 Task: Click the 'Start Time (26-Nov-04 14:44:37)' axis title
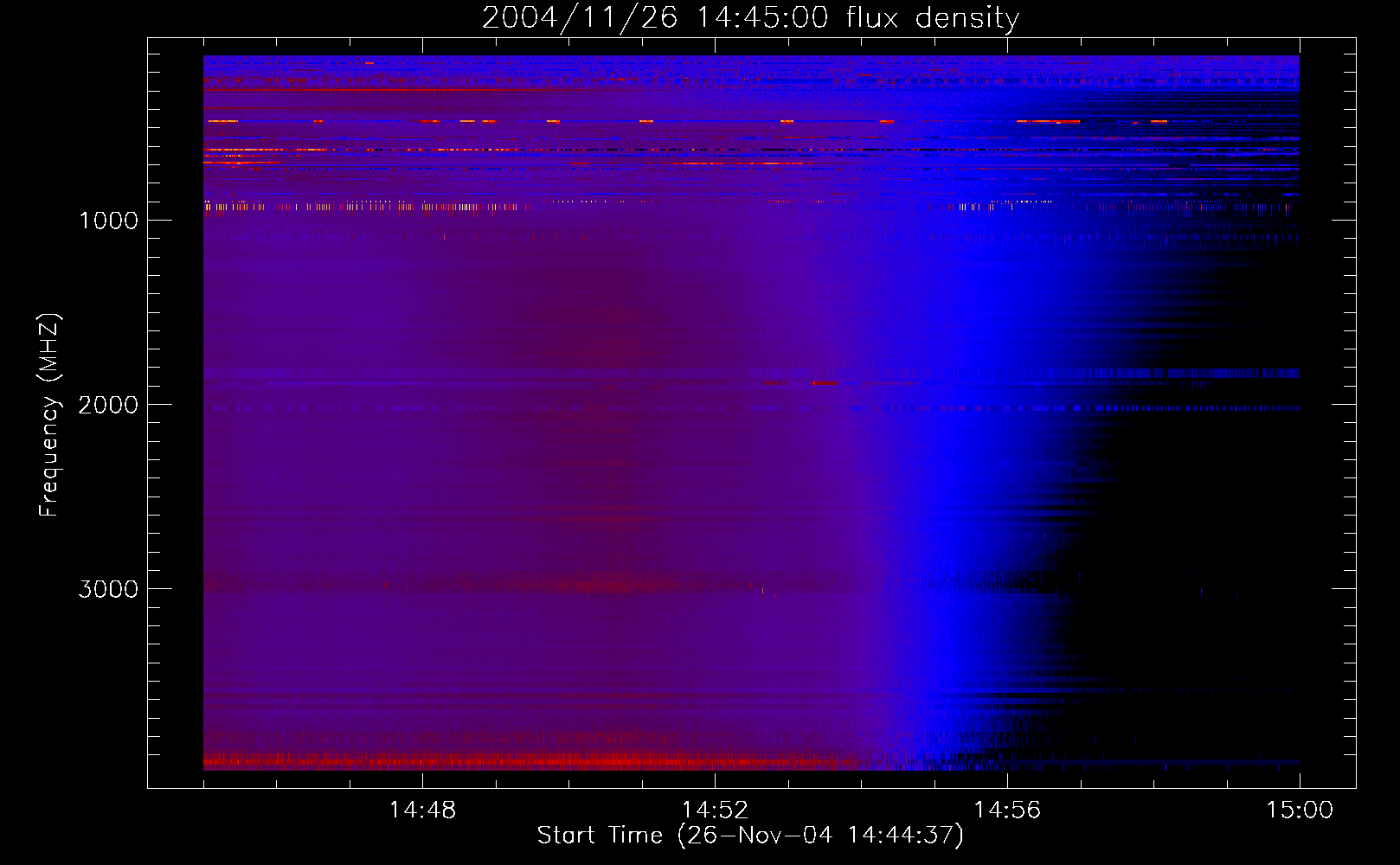point(750,836)
